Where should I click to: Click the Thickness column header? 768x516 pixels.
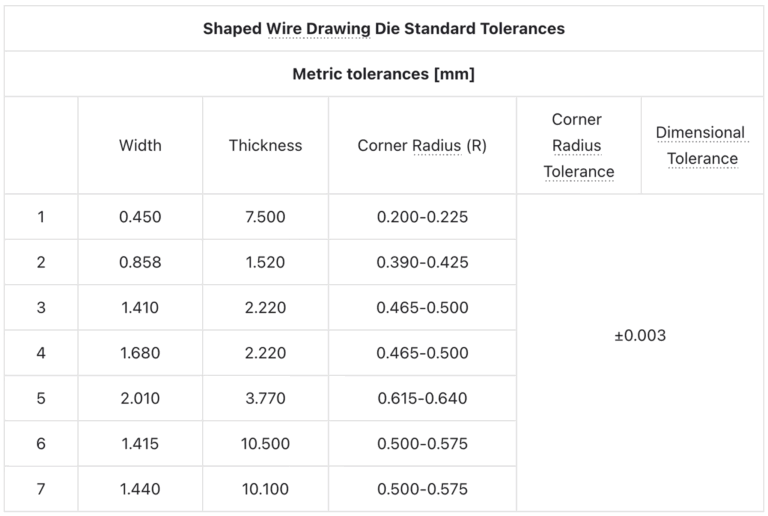click(x=265, y=145)
